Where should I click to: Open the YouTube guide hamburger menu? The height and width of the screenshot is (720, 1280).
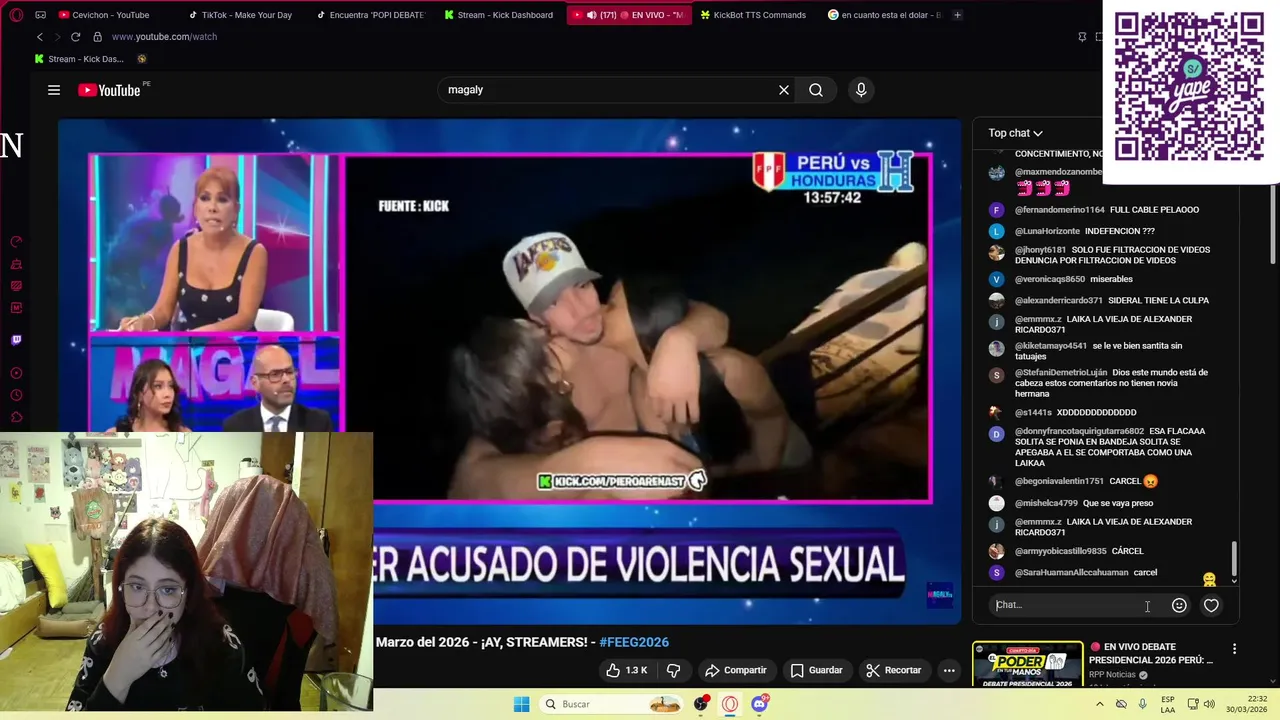54,90
